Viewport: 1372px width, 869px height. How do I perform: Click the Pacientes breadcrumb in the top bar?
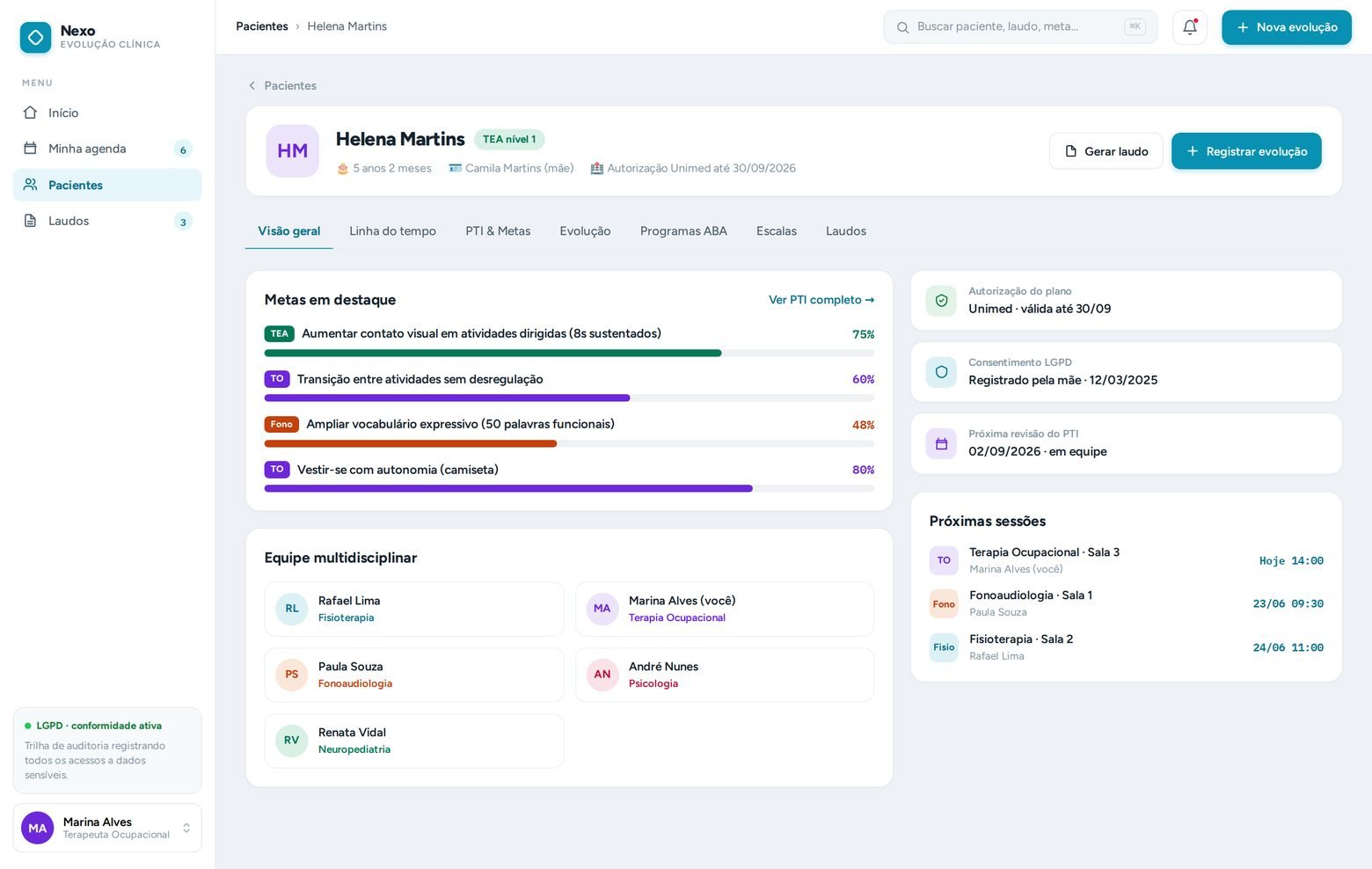262,26
